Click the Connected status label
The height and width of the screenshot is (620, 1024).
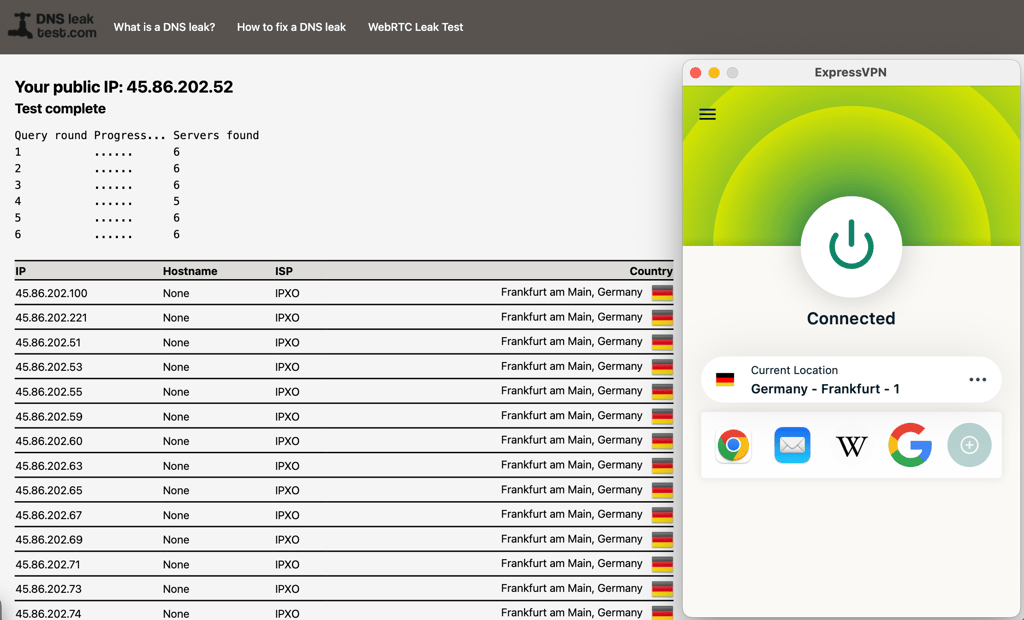pyautogui.click(x=851, y=318)
